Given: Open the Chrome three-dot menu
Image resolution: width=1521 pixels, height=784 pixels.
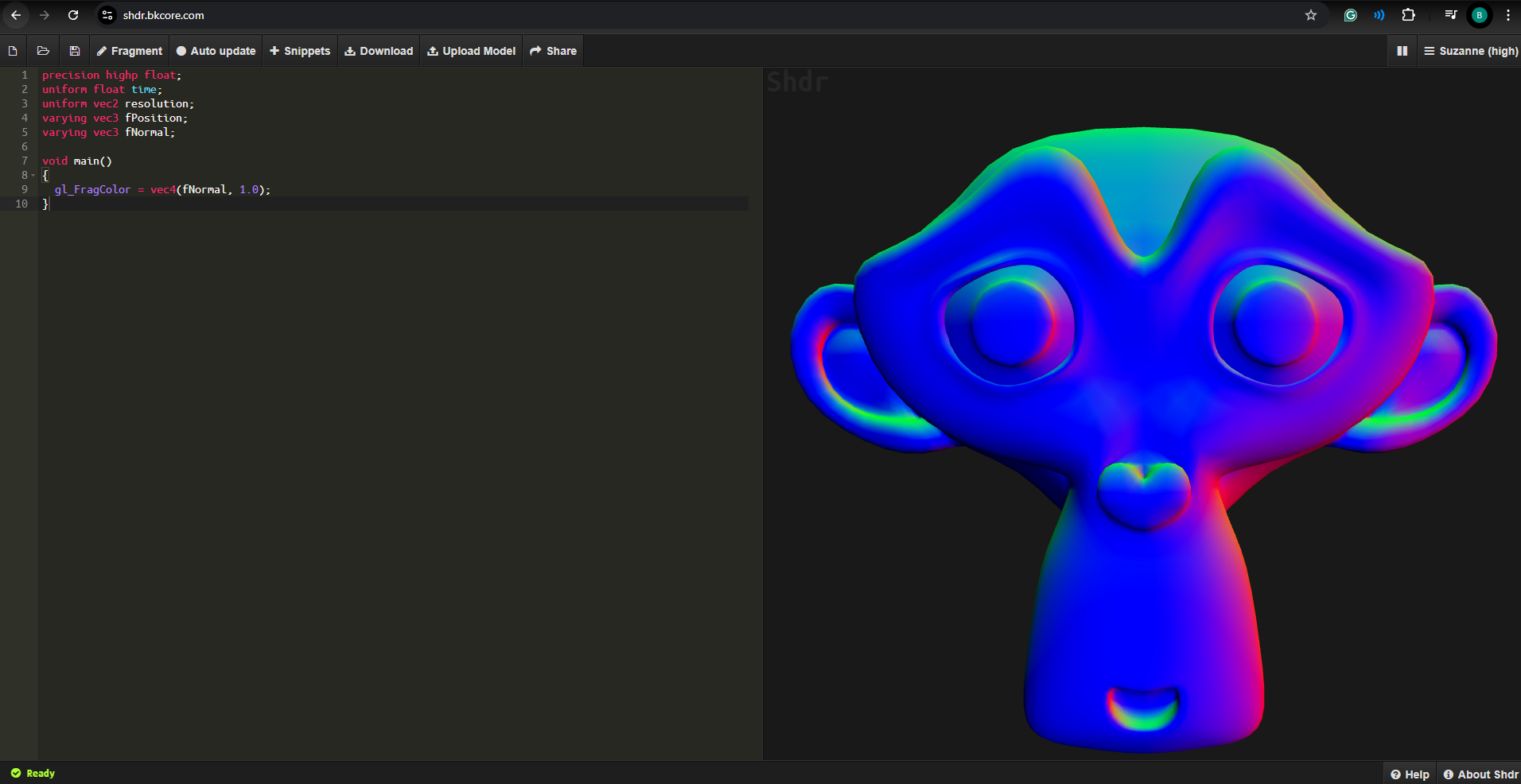Looking at the screenshot, I should (1507, 15).
